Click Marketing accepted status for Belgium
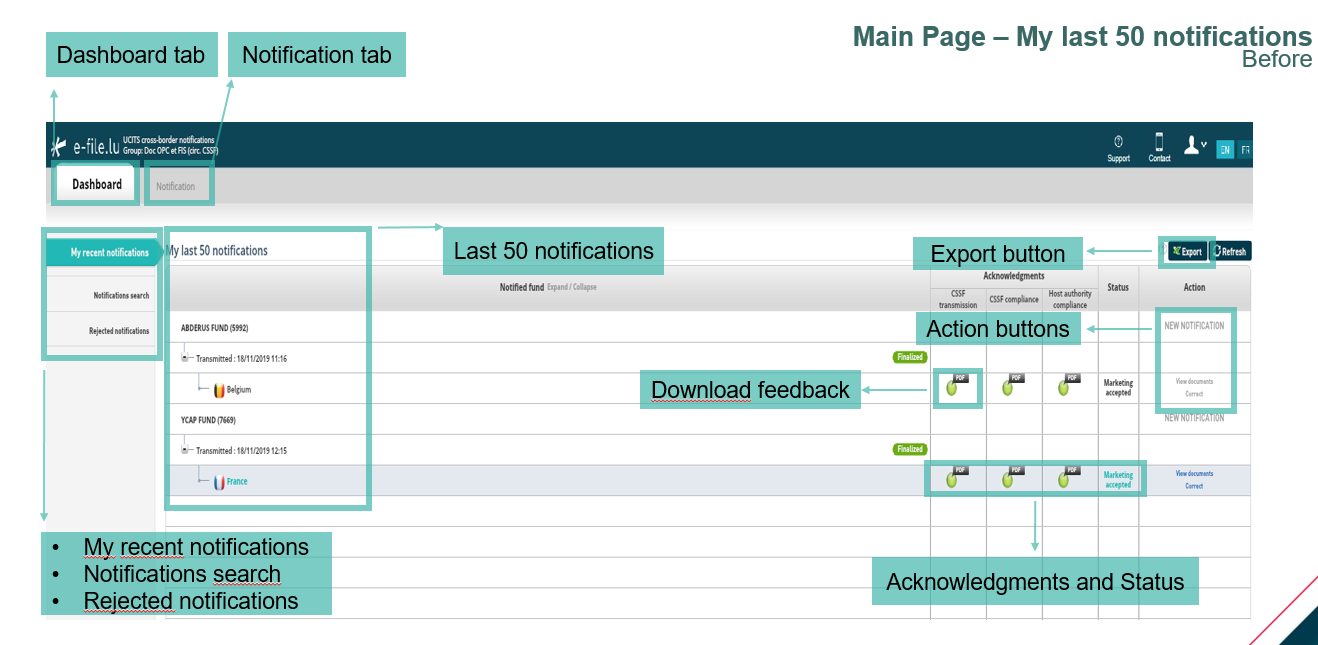 coord(1118,388)
